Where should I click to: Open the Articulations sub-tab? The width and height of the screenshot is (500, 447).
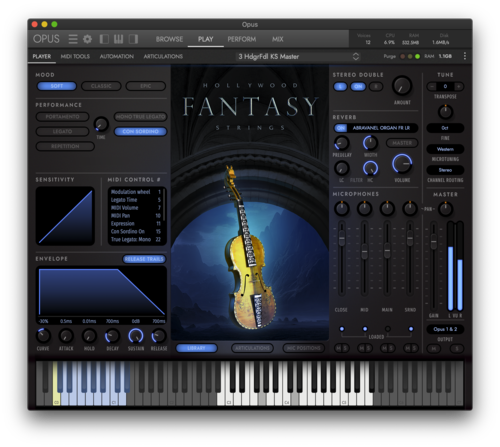click(x=163, y=56)
